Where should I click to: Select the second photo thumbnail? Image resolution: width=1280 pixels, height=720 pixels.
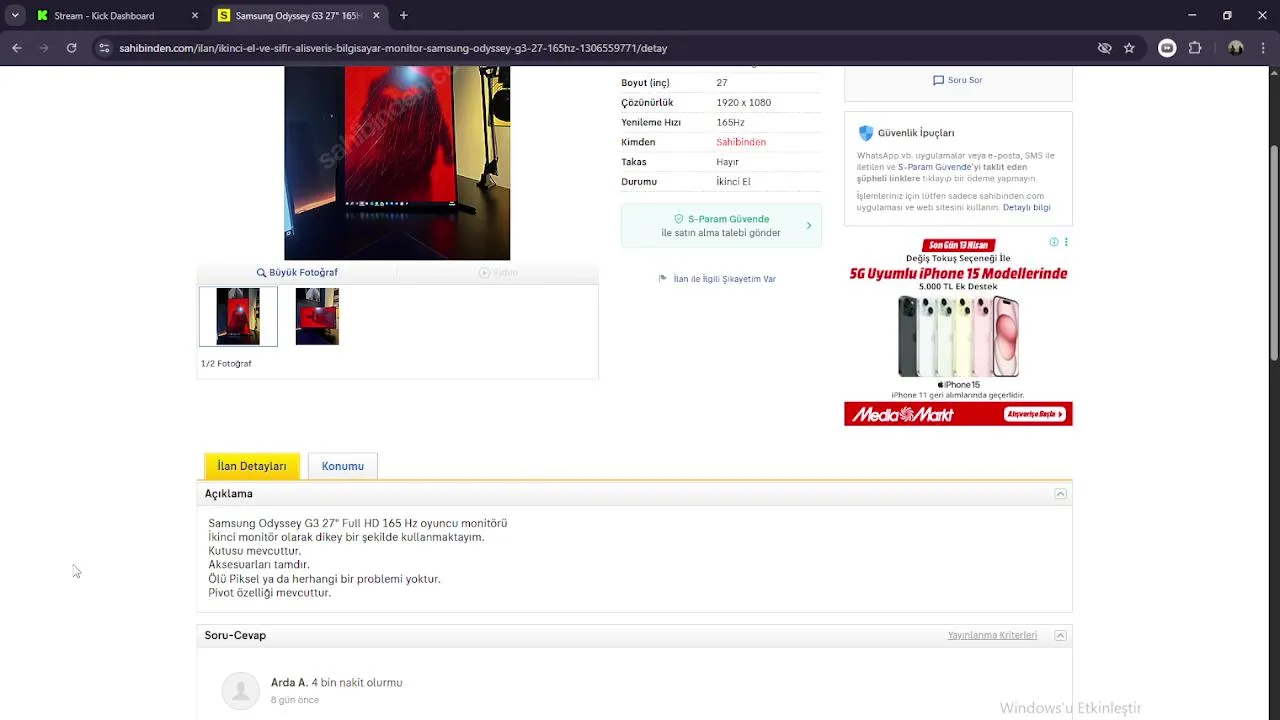point(317,316)
